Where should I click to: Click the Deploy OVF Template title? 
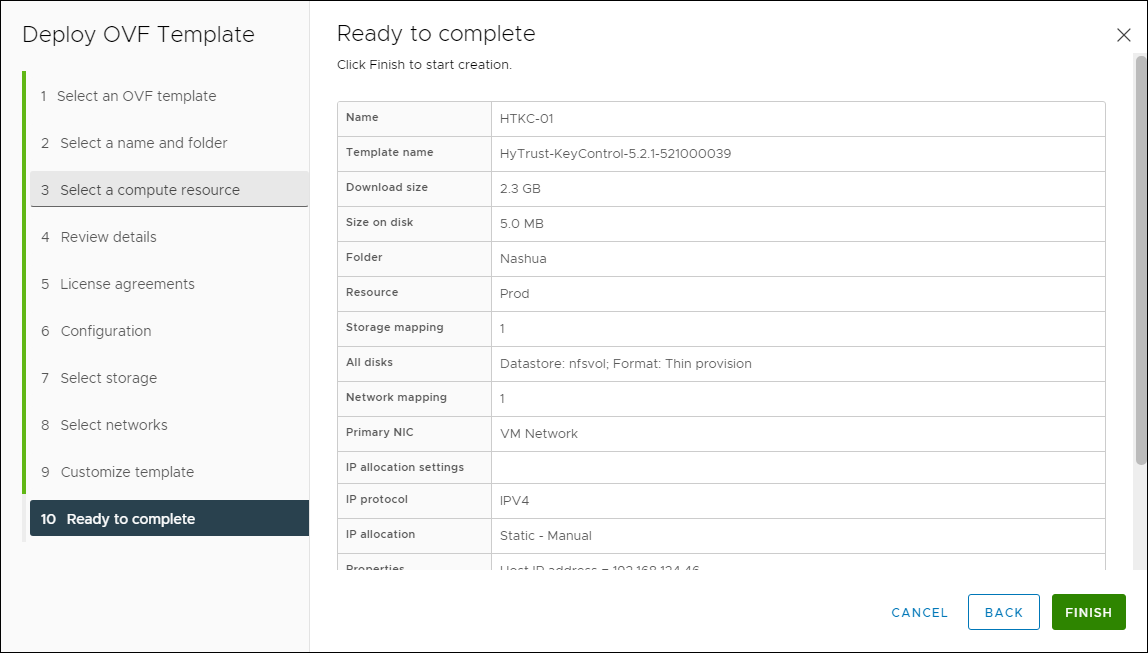[x=138, y=34]
